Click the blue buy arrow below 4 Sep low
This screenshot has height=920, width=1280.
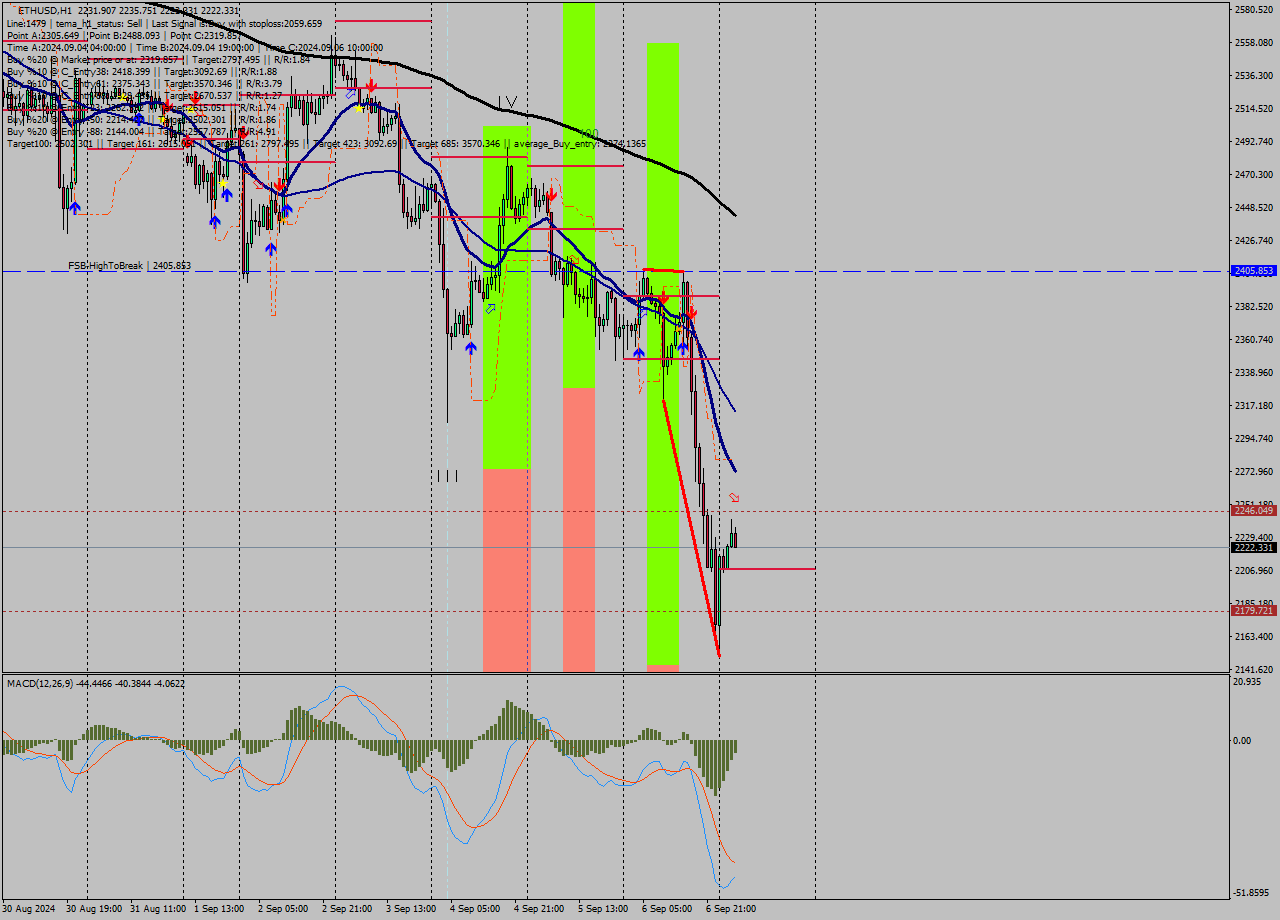point(470,348)
